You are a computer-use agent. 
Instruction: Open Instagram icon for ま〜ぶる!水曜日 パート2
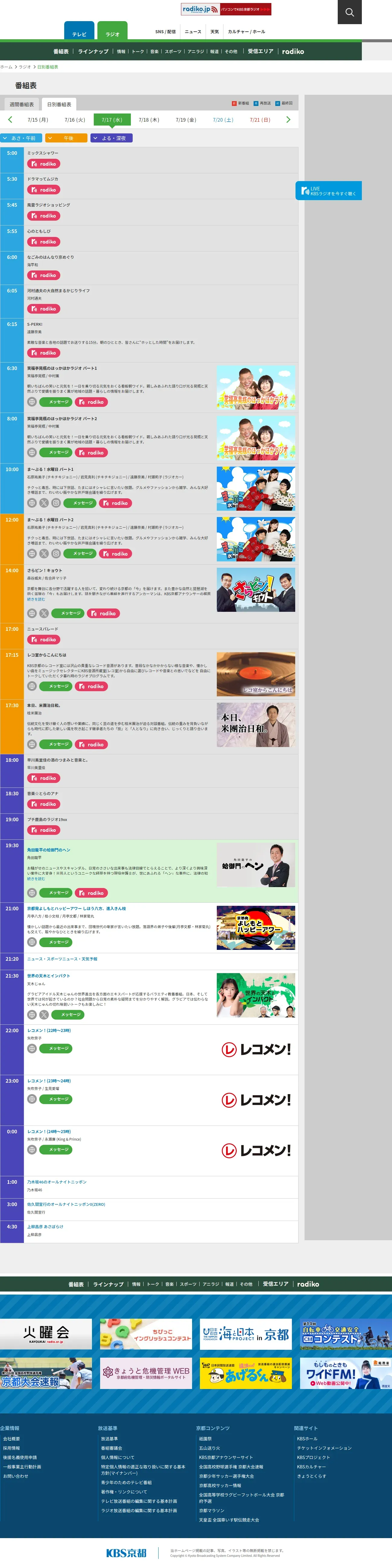coord(56,553)
